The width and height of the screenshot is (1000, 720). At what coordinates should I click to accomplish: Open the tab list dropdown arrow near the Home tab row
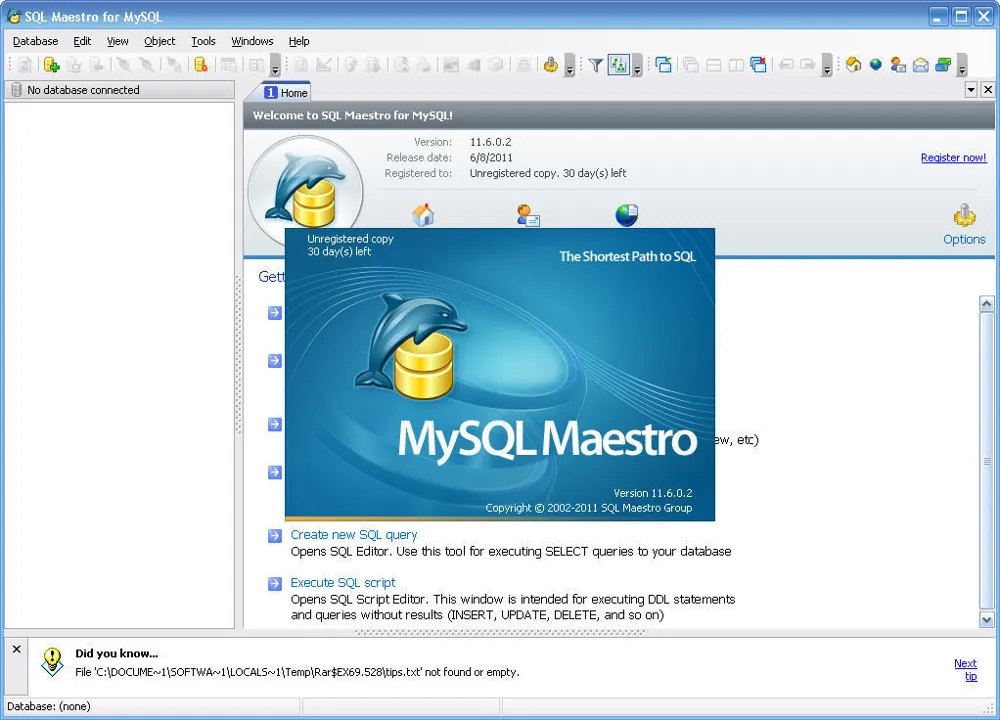click(971, 90)
